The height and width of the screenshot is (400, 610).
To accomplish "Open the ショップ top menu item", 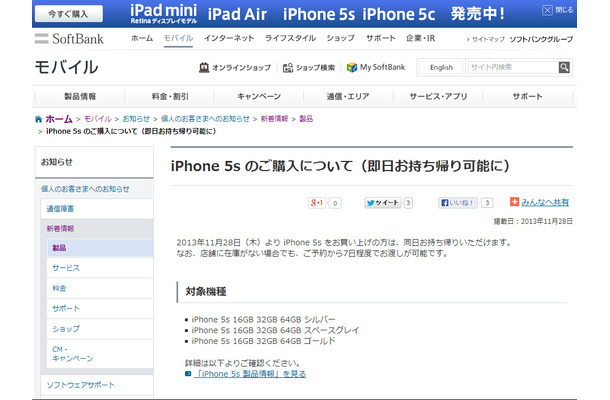I will [x=340, y=38].
